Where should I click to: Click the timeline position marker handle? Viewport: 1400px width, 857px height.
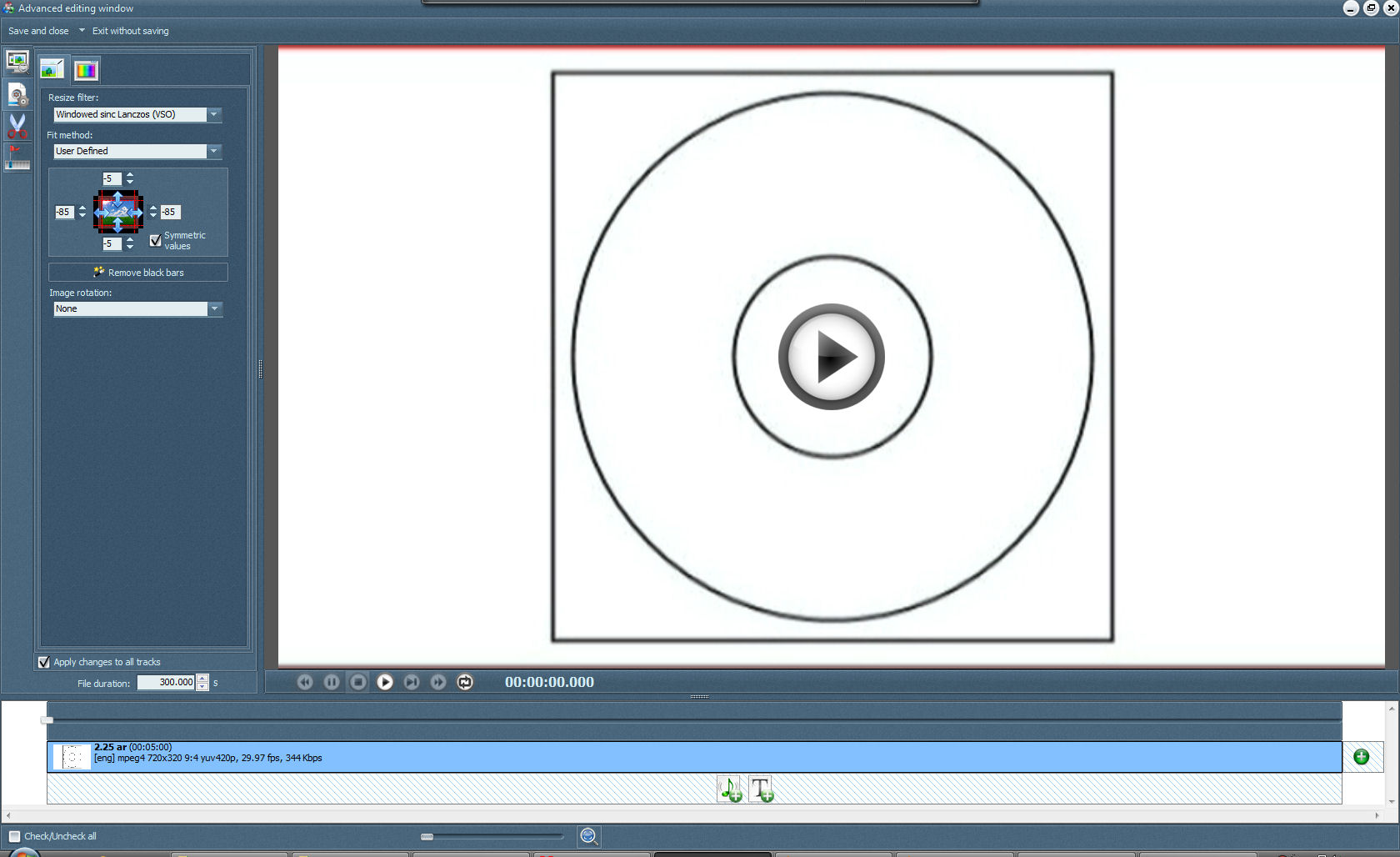[x=47, y=719]
